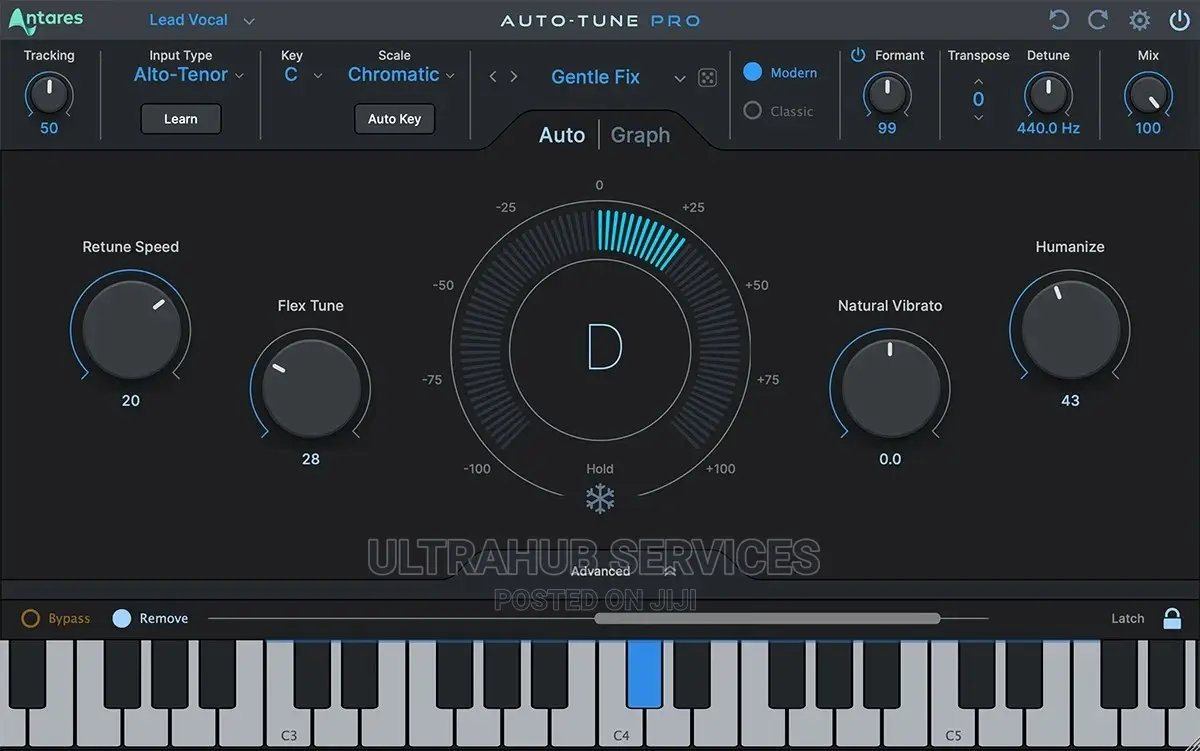
Task: Toggle the Latch padlock icon
Action: coord(1172,618)
